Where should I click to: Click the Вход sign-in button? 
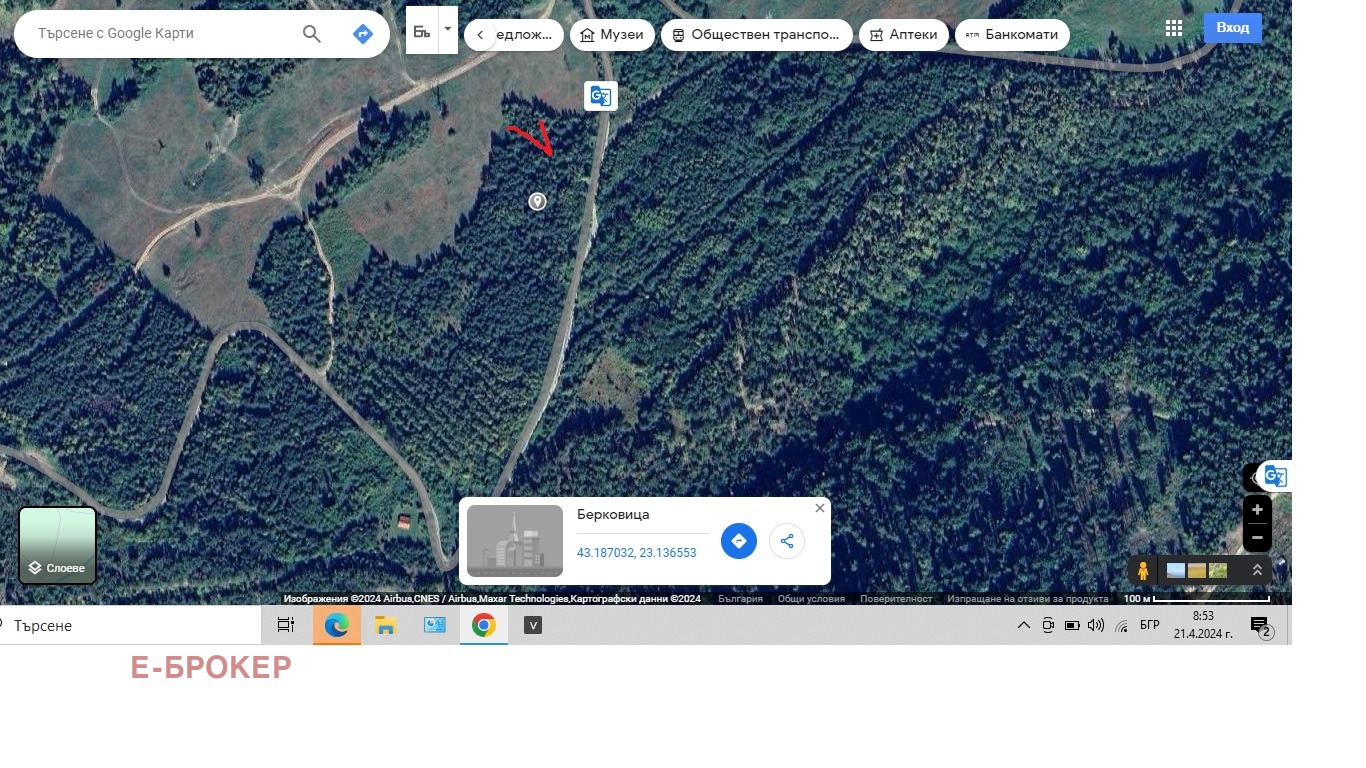pos(1232,28)
